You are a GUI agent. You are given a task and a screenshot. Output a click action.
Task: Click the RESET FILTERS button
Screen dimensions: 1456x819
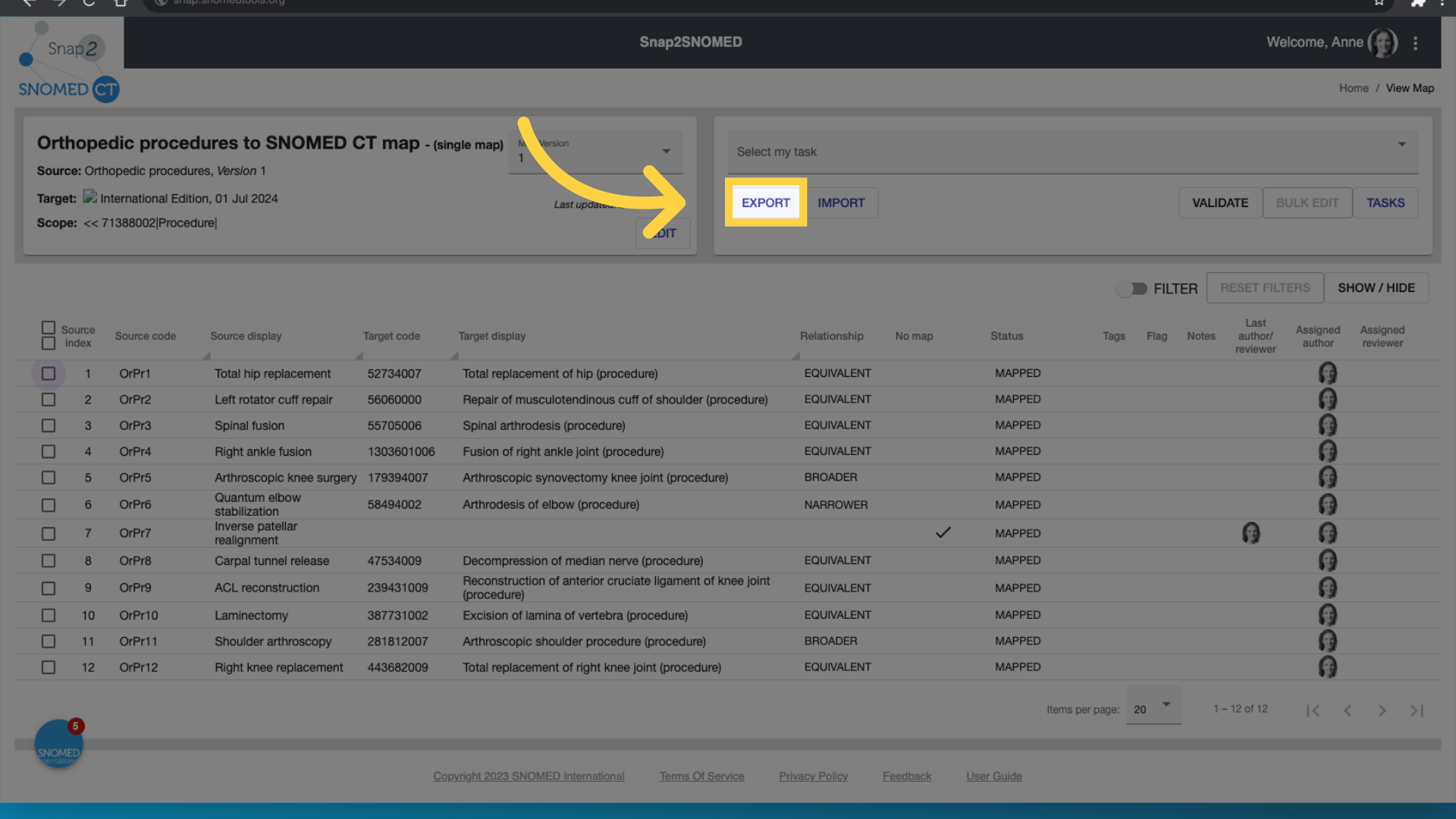pyautogui.click(x=1265, y=288)
